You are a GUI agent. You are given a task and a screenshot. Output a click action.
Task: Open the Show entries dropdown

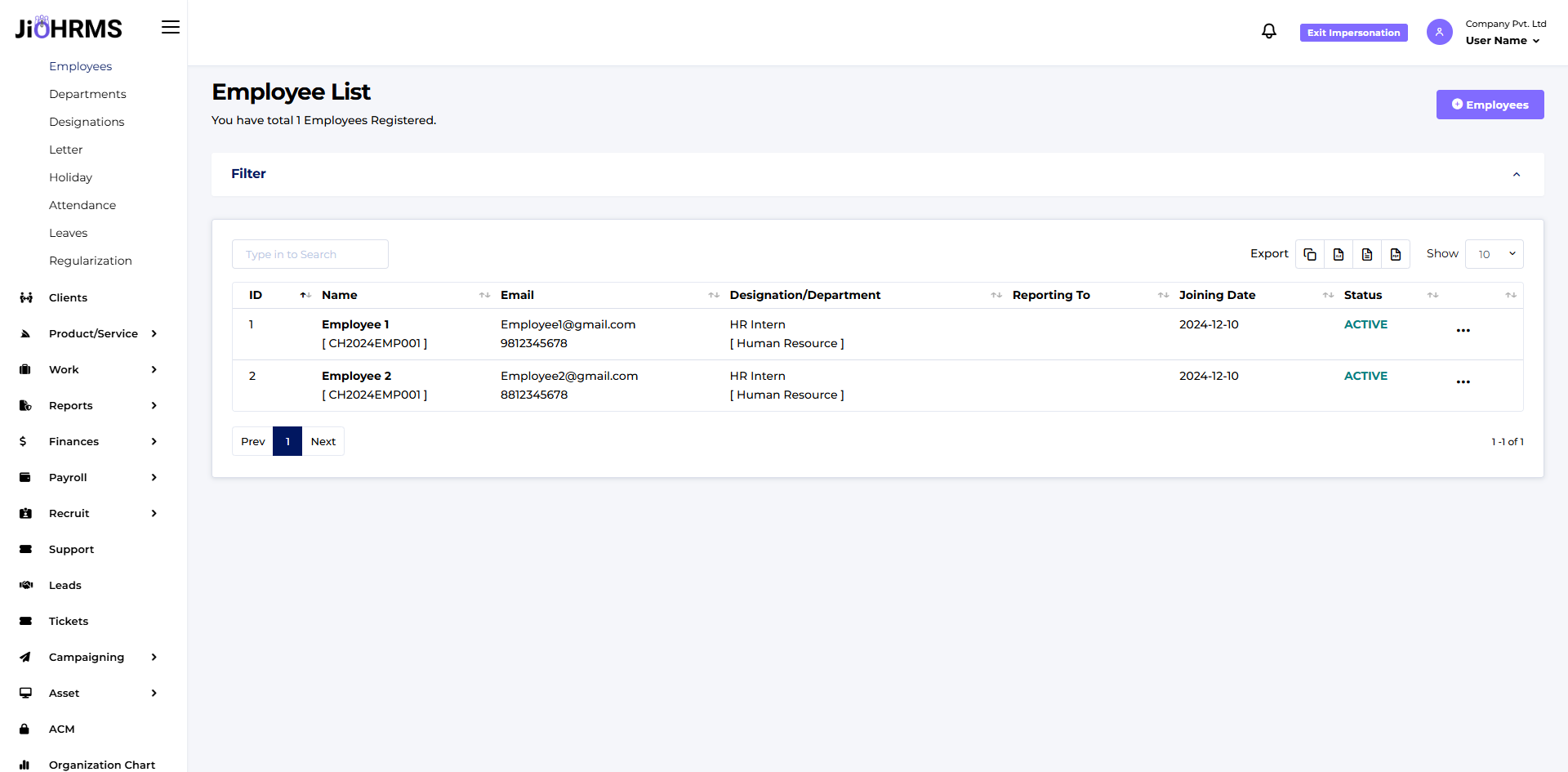(1494, 254)
